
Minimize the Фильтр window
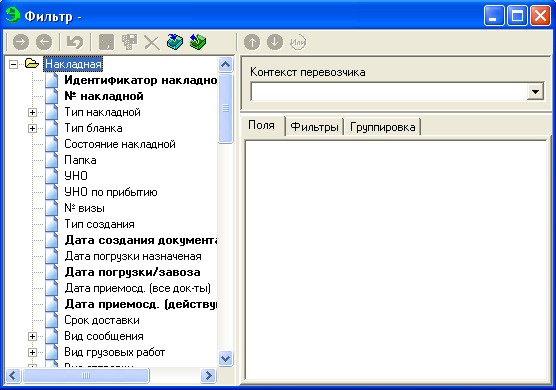click(x=494, y=16)
